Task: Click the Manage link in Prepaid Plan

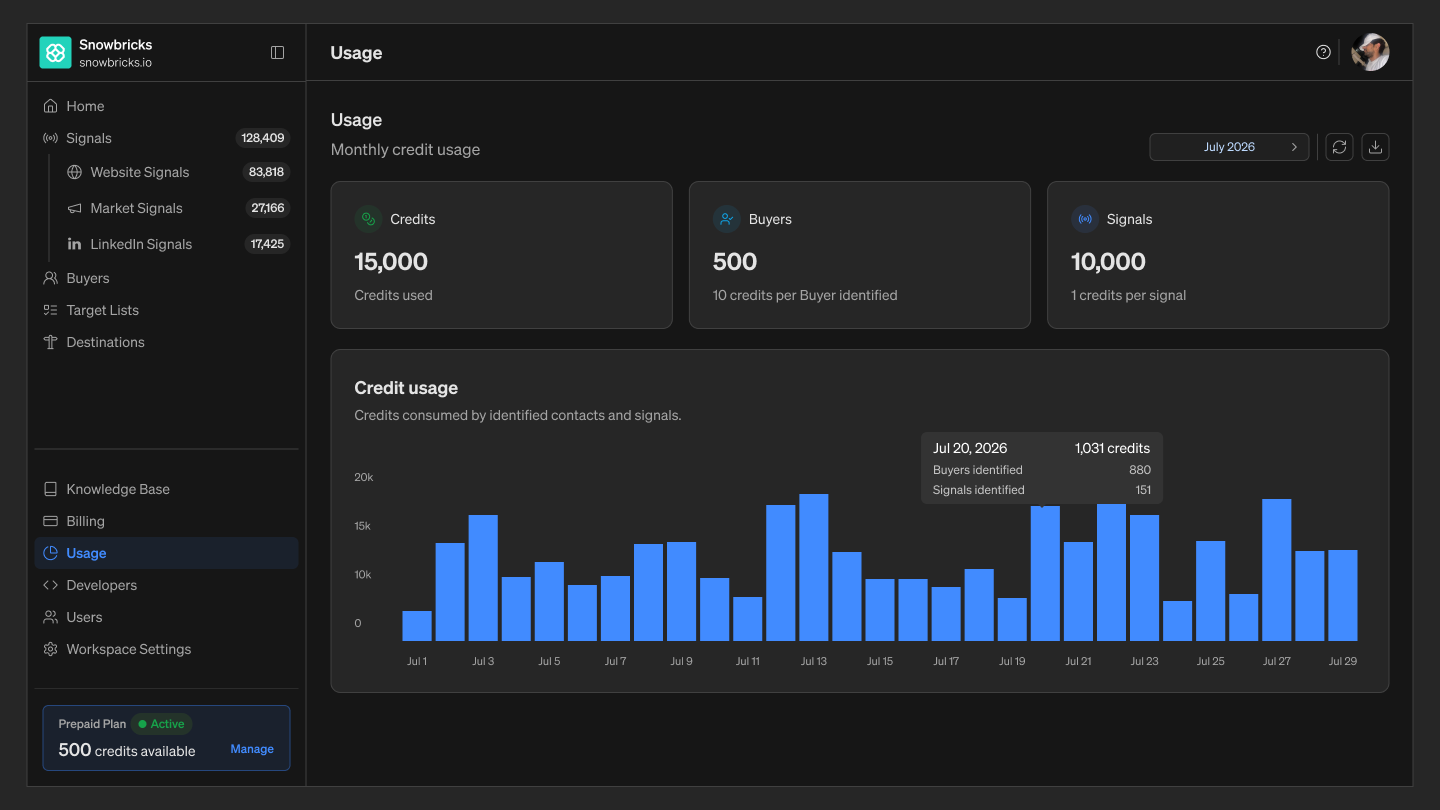Action: click(252, 749)
